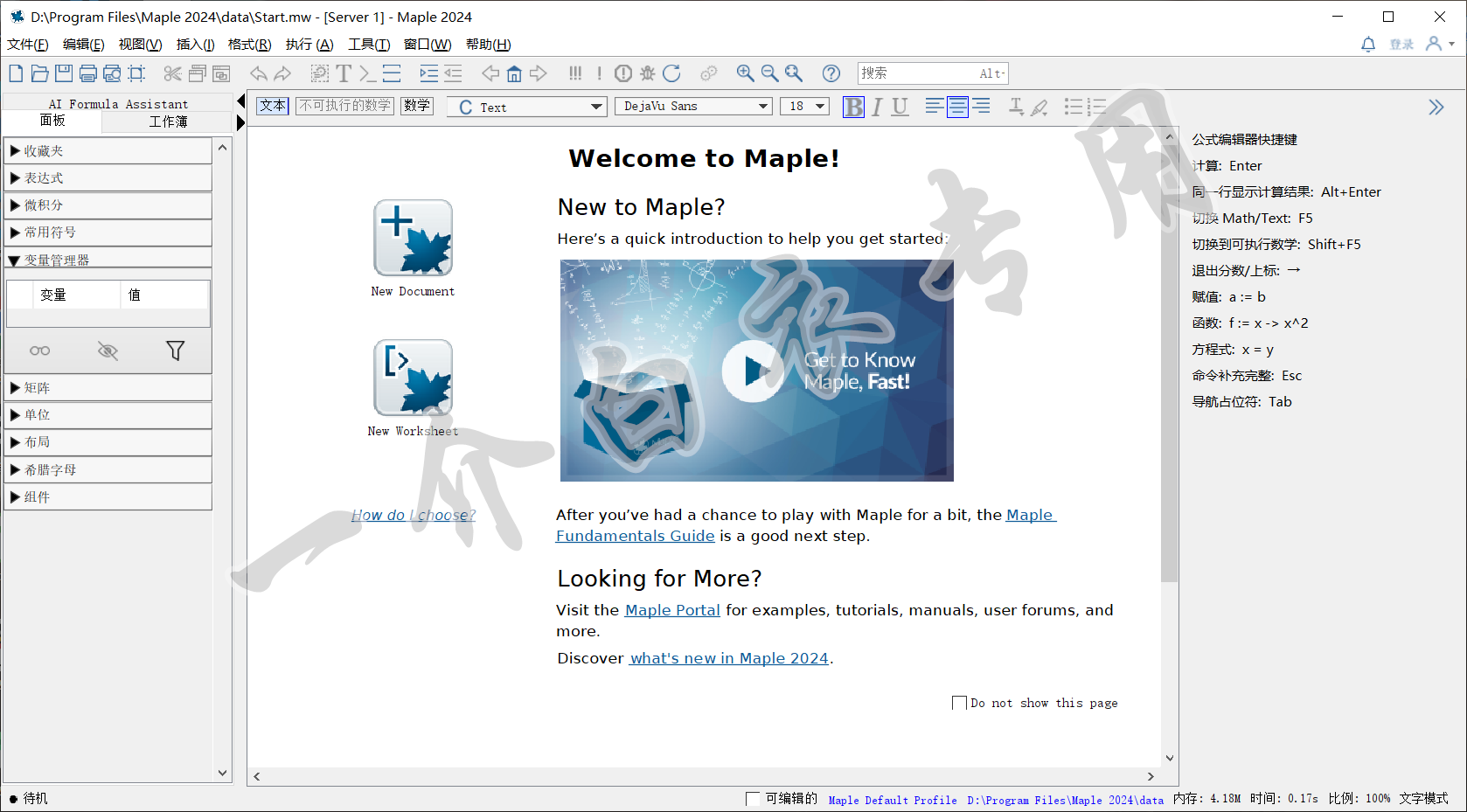
Task: Play the 'Get to Know Maple, Fast!' video
Action: (x=752, y=371)
